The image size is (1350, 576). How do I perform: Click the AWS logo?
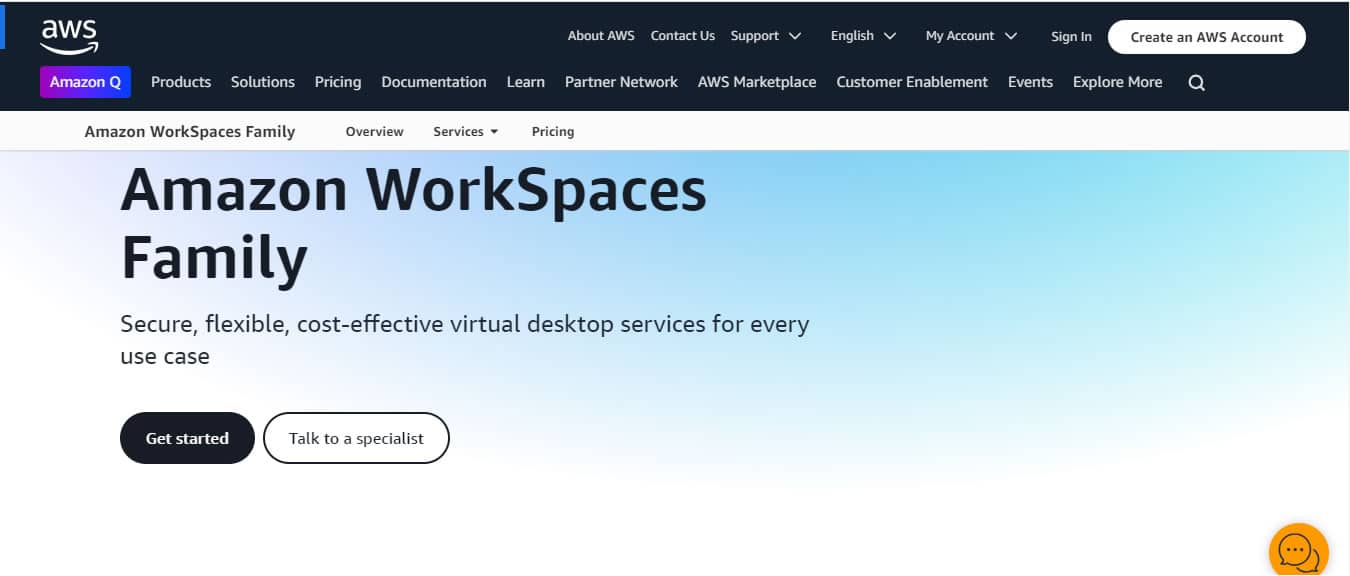pyautogui.click(x=69, y=36)
